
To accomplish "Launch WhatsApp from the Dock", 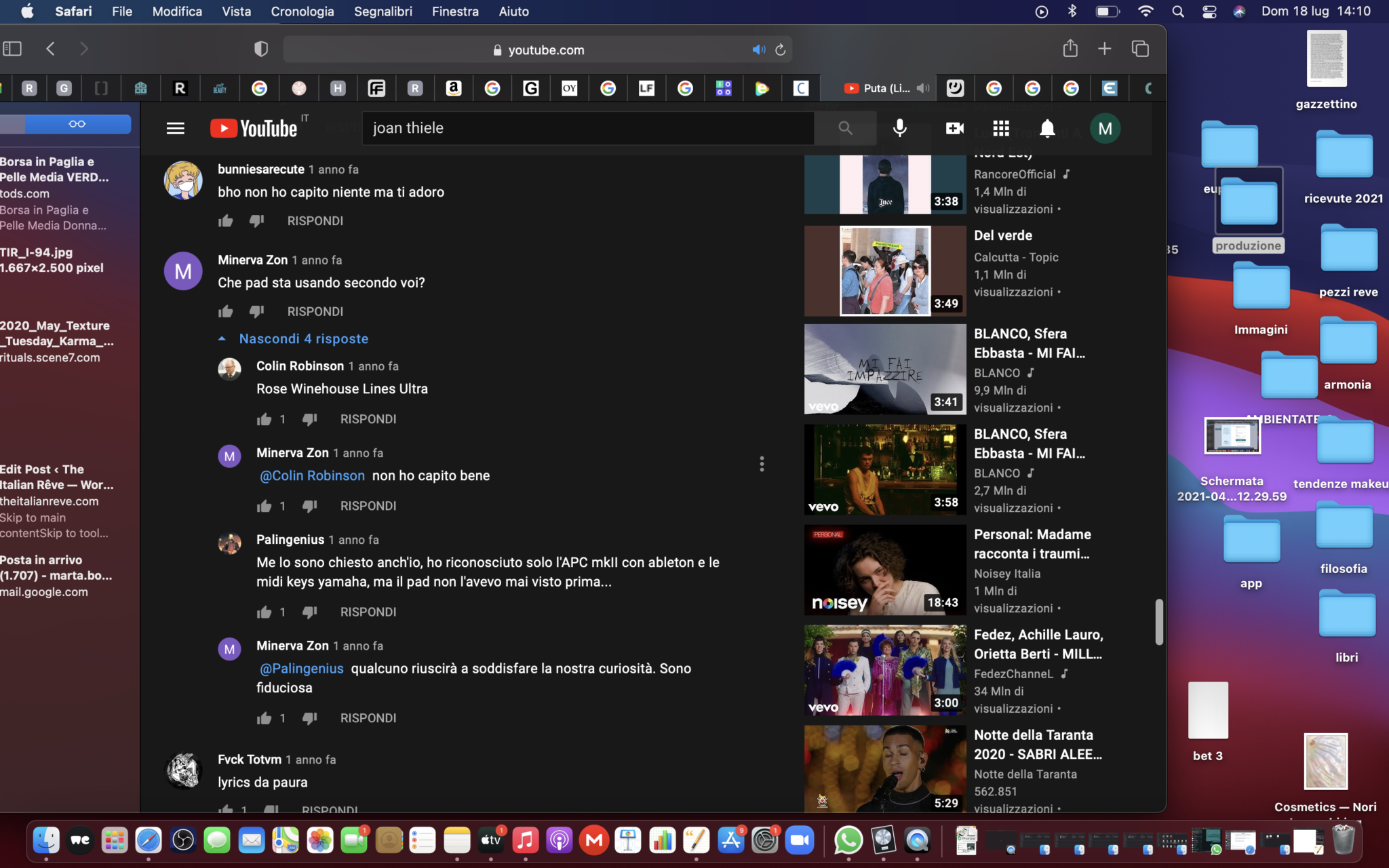I will tap(848, 841).
